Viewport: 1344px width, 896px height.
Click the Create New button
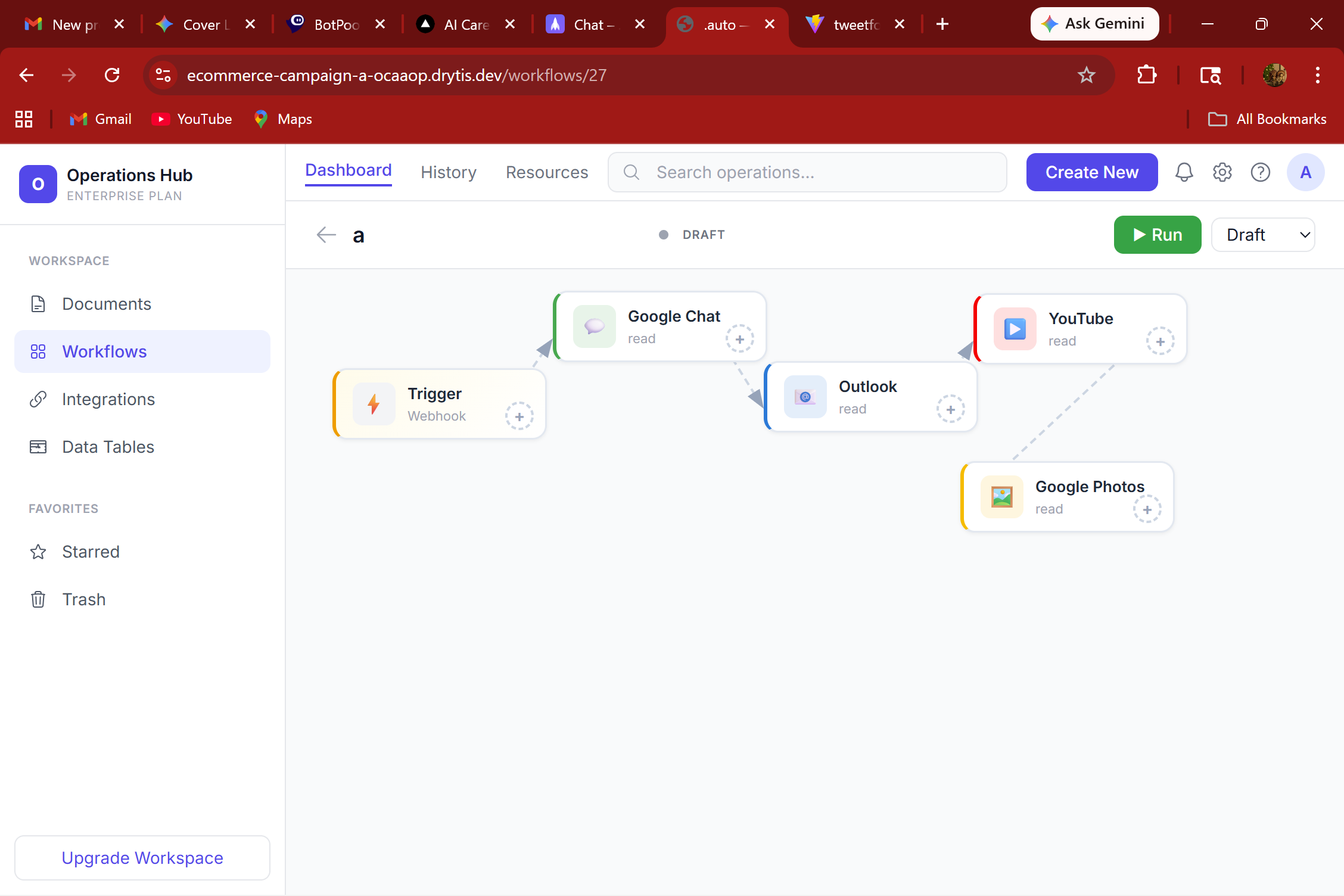pyautogui.click(x=1092, y=172)
